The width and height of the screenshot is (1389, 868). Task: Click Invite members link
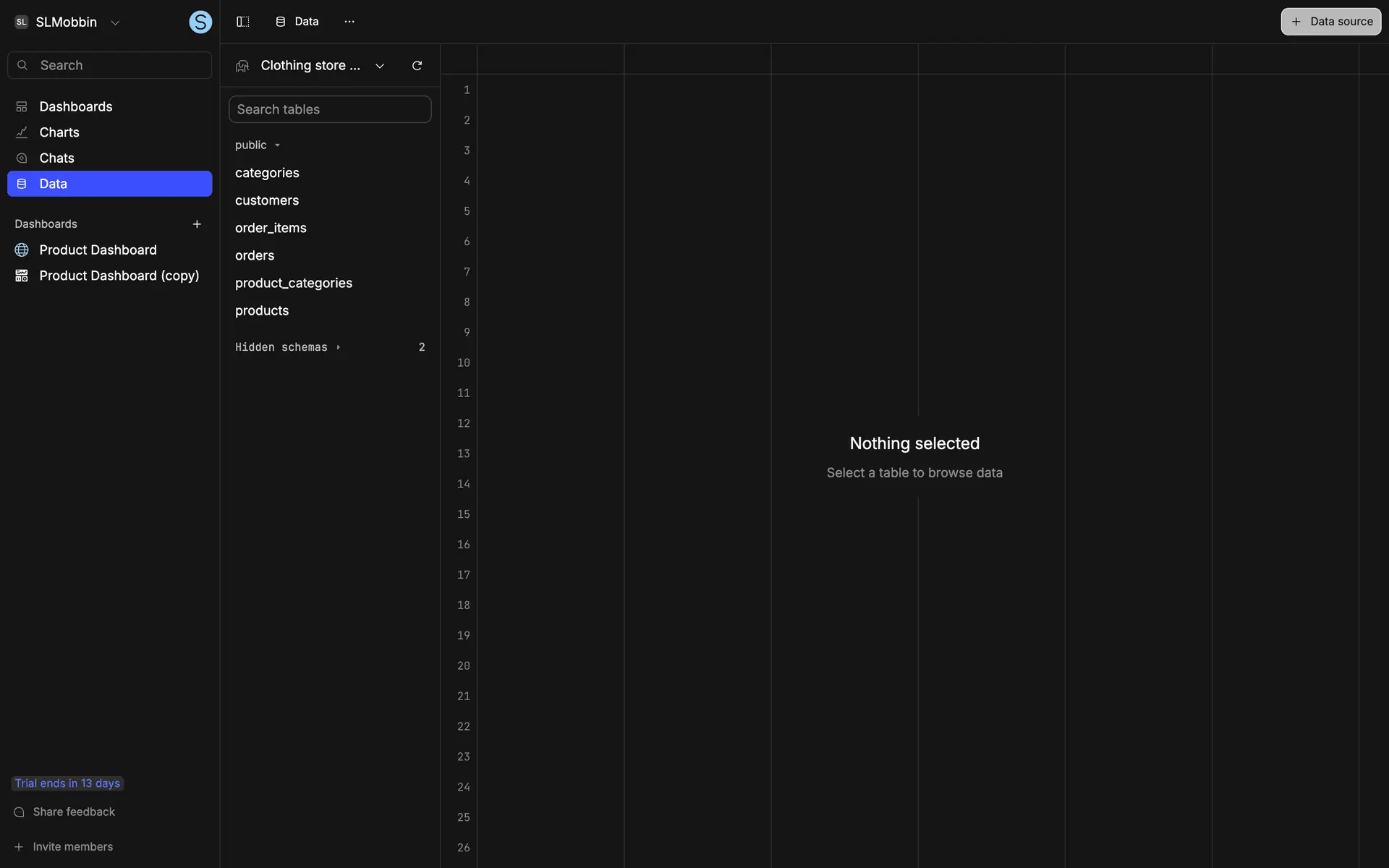72,847
